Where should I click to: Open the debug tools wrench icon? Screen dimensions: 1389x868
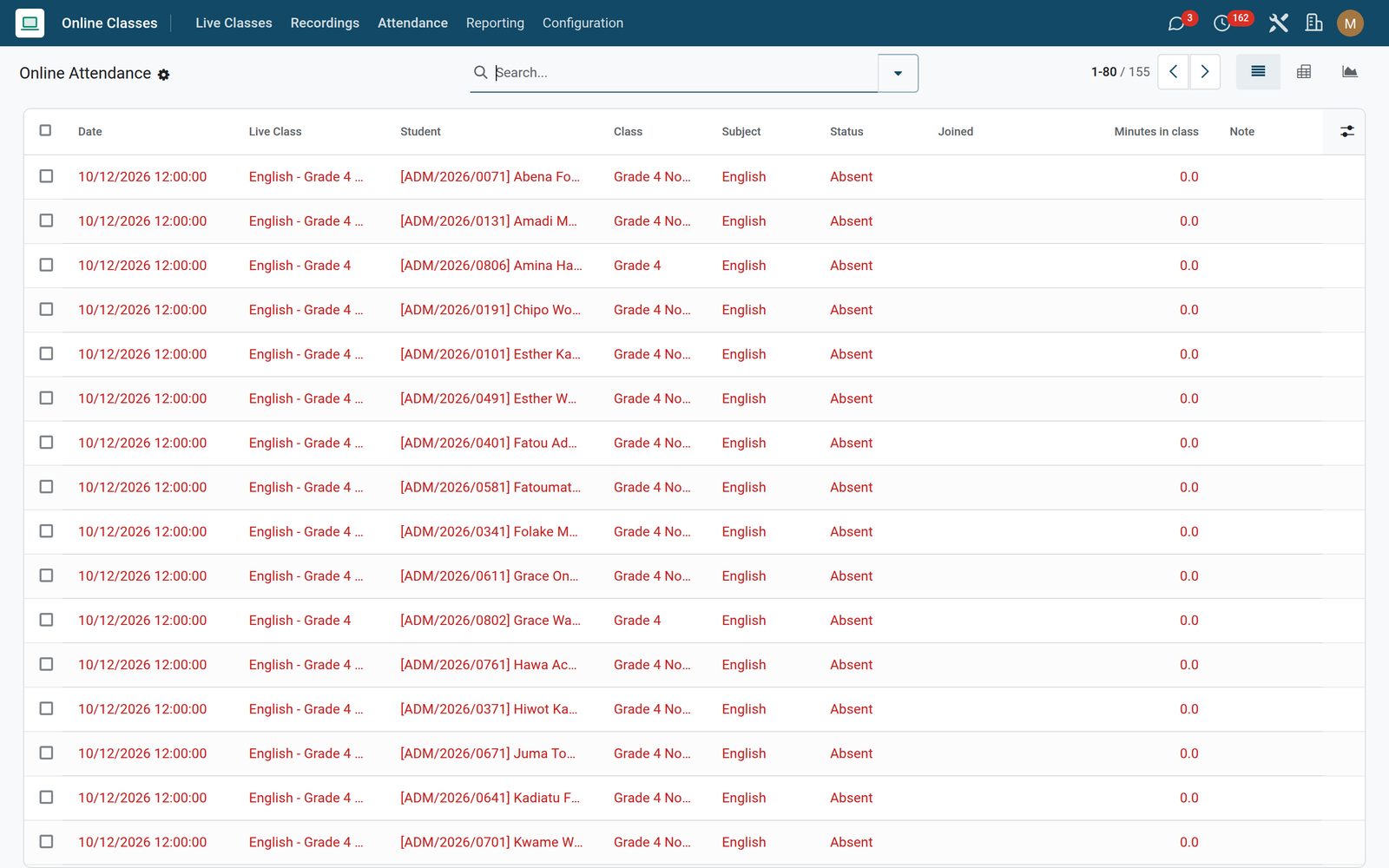pos(1278,23)
